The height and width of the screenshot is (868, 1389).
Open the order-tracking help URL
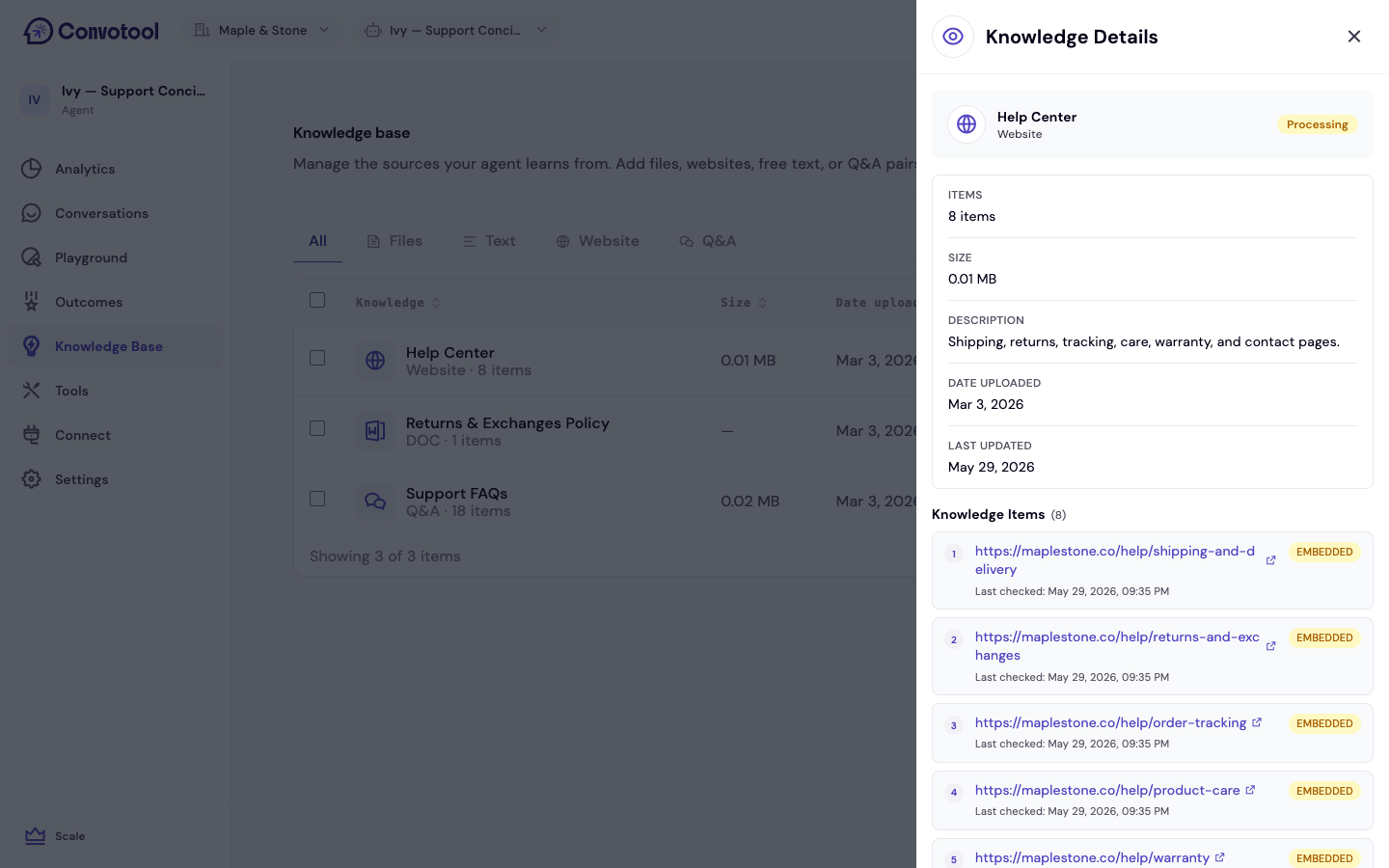(1110, 722)
